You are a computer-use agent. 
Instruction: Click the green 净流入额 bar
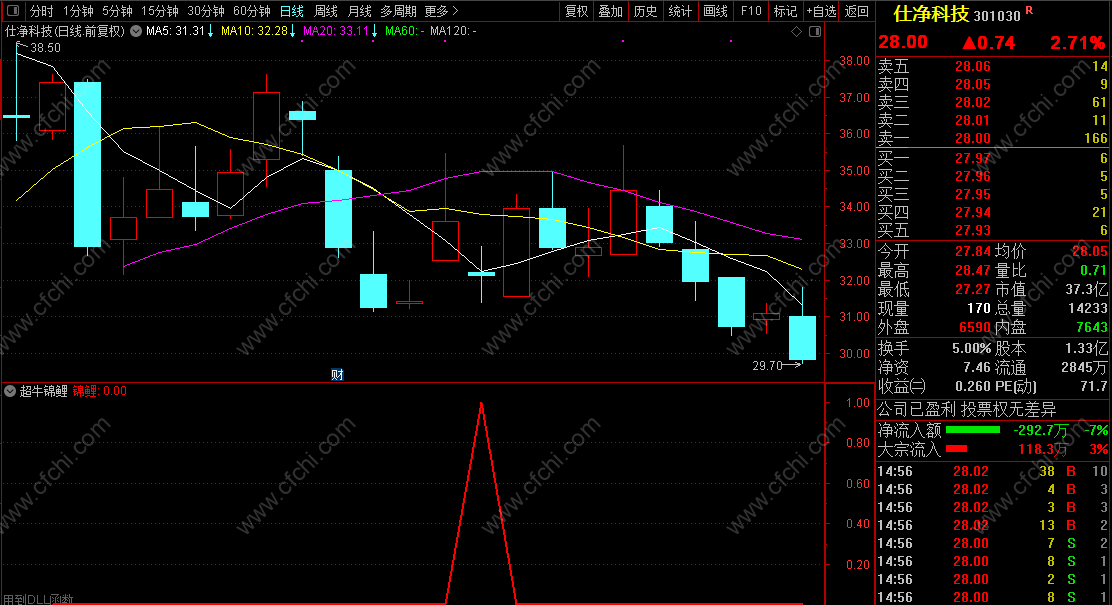click(x=973, y=430)
